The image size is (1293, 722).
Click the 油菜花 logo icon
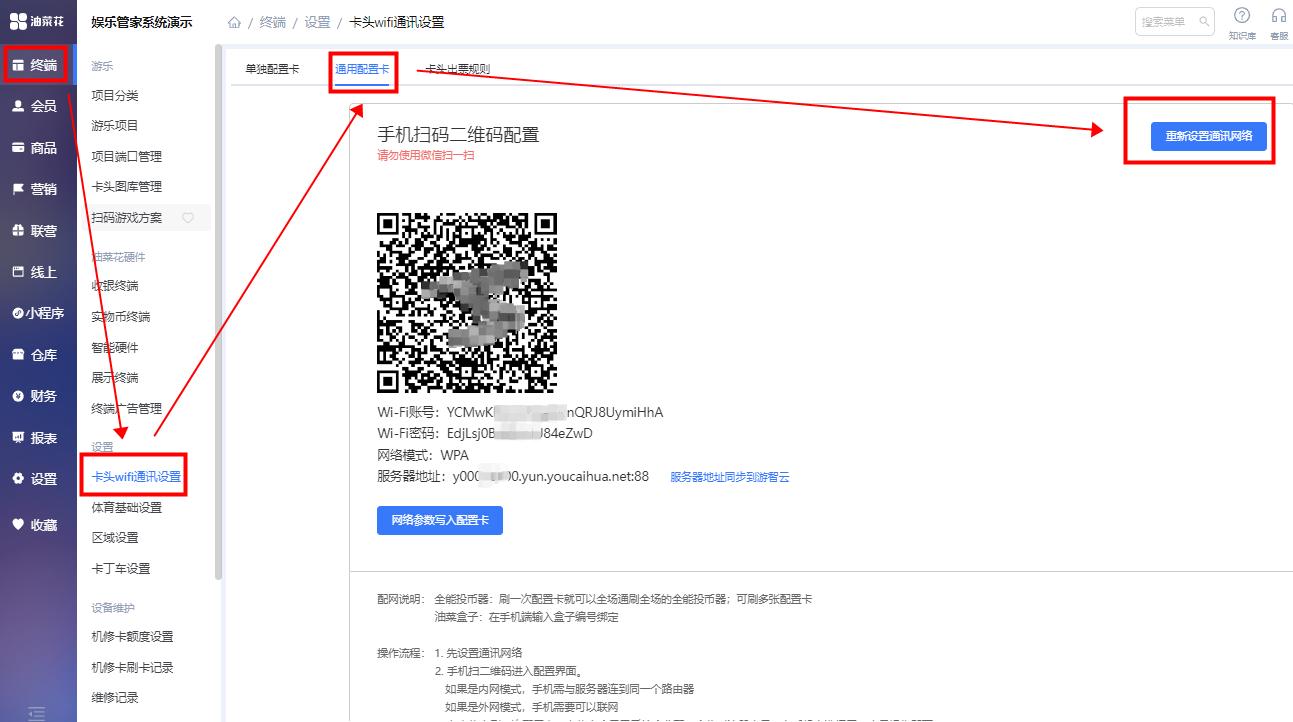point(18,22)
